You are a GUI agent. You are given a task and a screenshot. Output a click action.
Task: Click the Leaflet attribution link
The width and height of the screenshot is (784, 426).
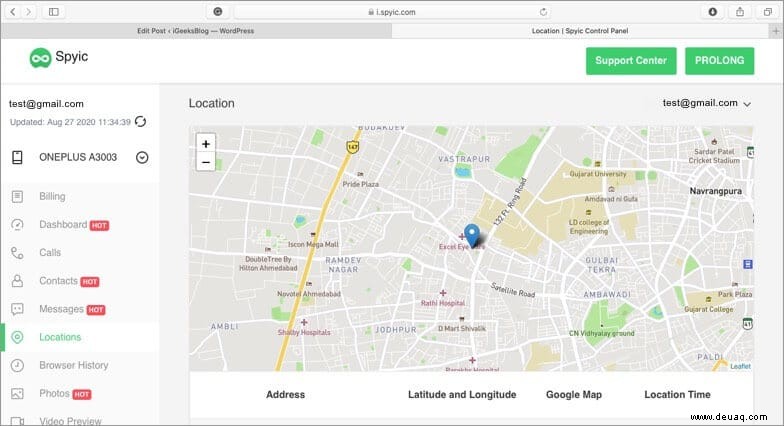point(740,366)
